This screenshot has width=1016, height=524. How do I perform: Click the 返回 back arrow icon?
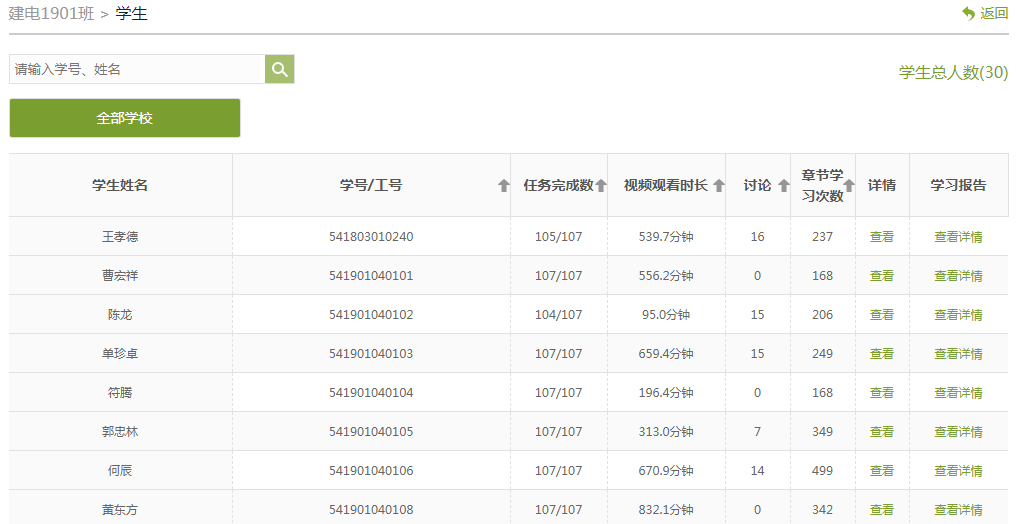pyautogui.click(x=968, y=13)
